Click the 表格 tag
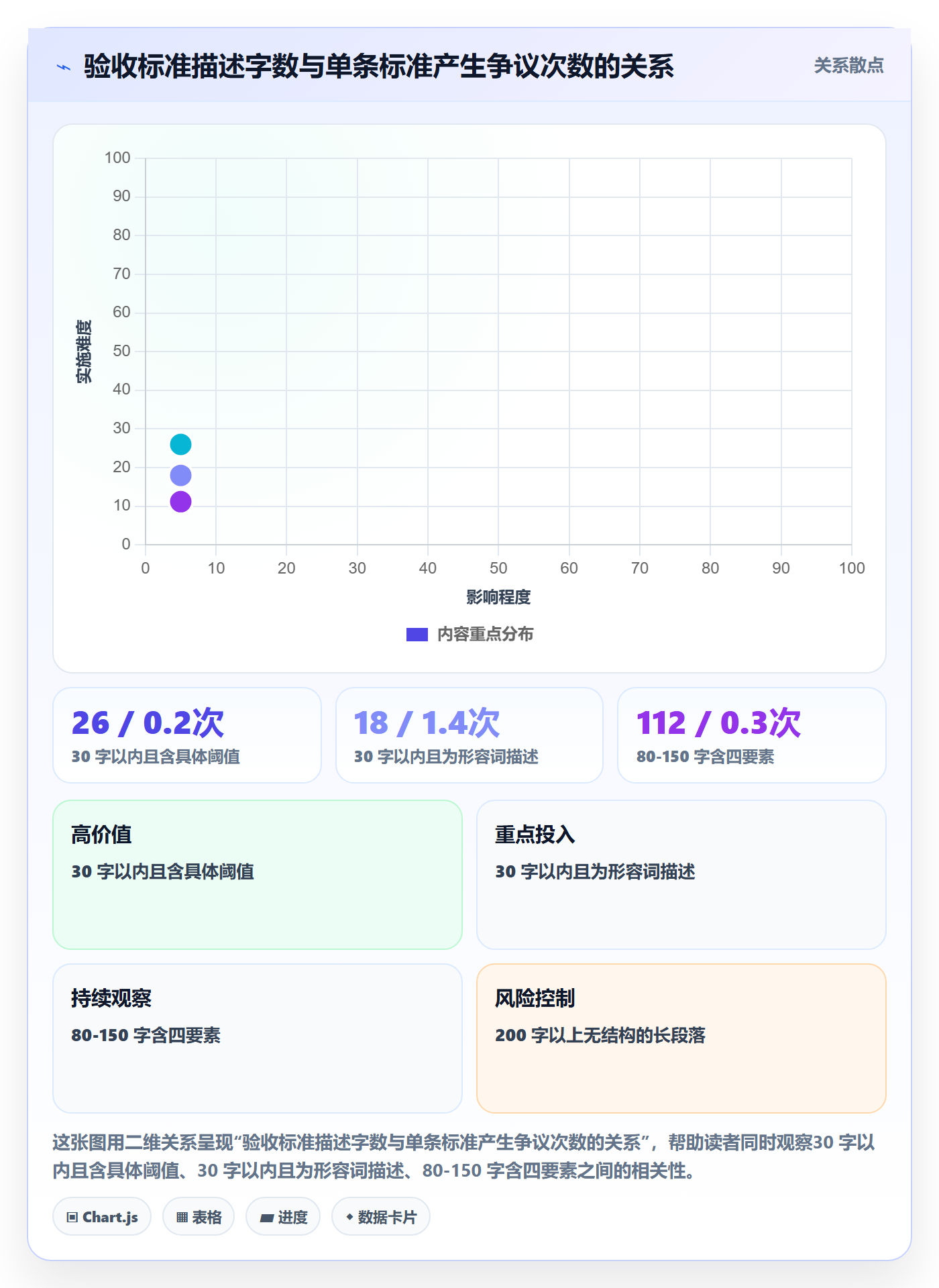Screen dimensions: 939x1288 coord(199,1217)
